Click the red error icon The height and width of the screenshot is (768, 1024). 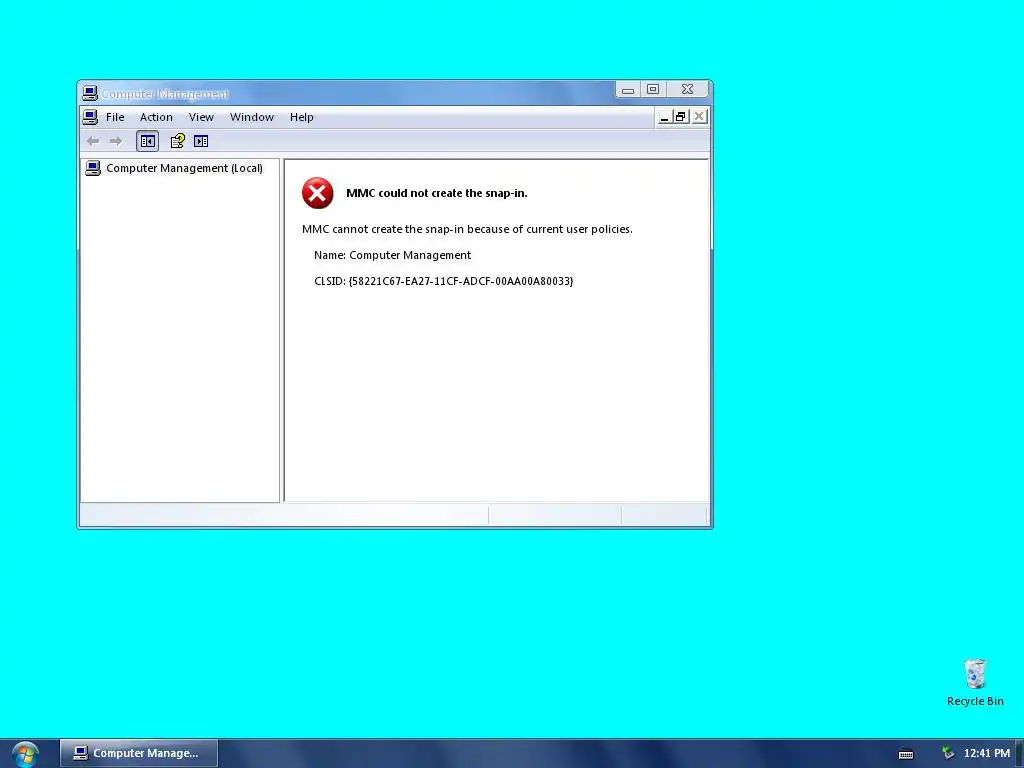pos(317,193)
